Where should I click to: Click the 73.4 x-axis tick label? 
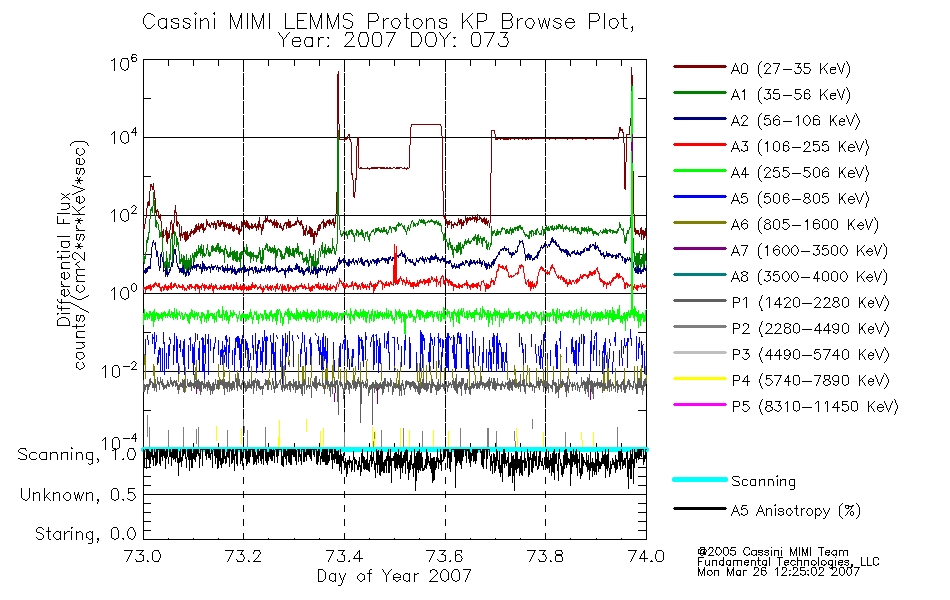[x=344, y=556]
